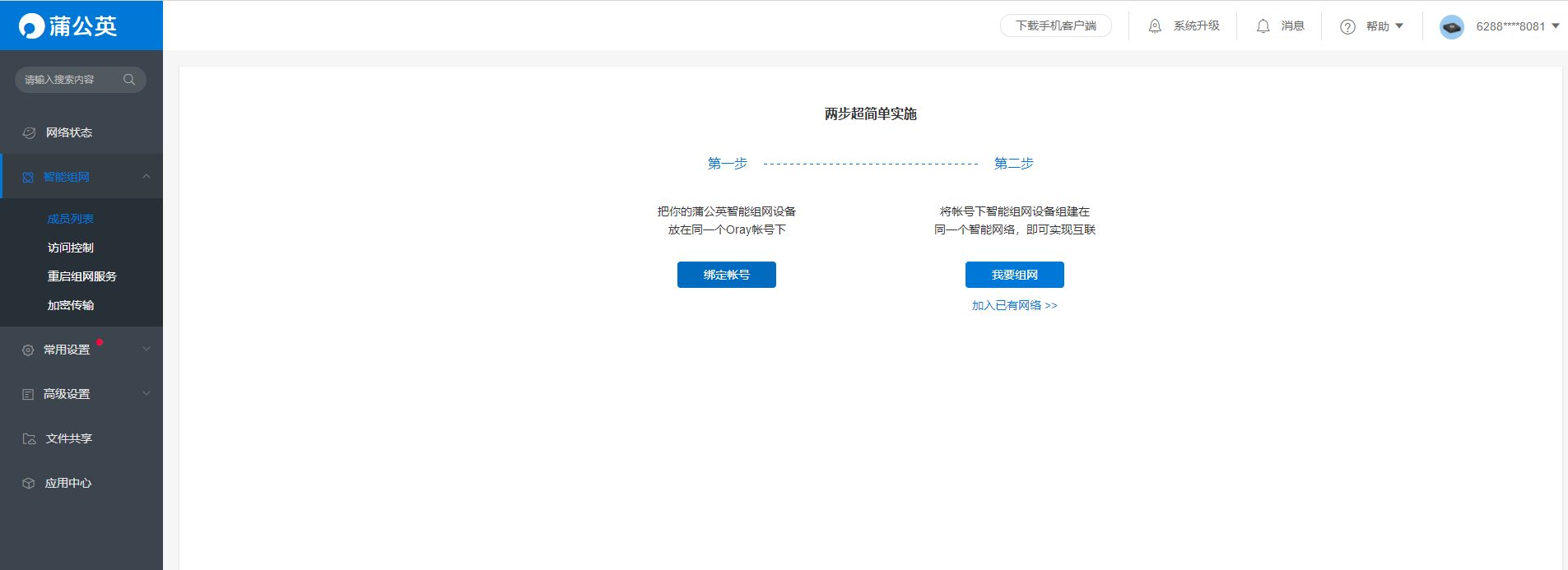Collapse the 智能组网 menu chevron
Viewport: 1568px width, 570px height.
click(147, 176)
